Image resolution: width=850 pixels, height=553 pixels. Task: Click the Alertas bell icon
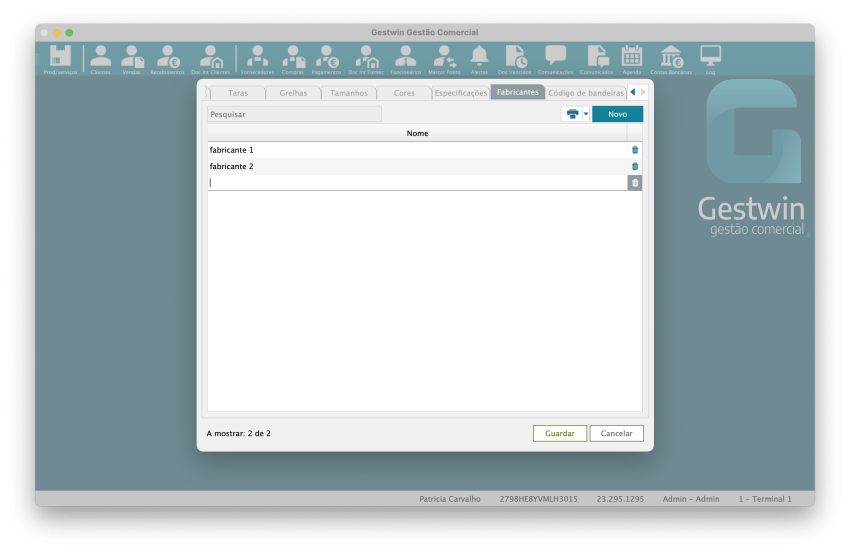pyautogui.click(x=479, y=58)
